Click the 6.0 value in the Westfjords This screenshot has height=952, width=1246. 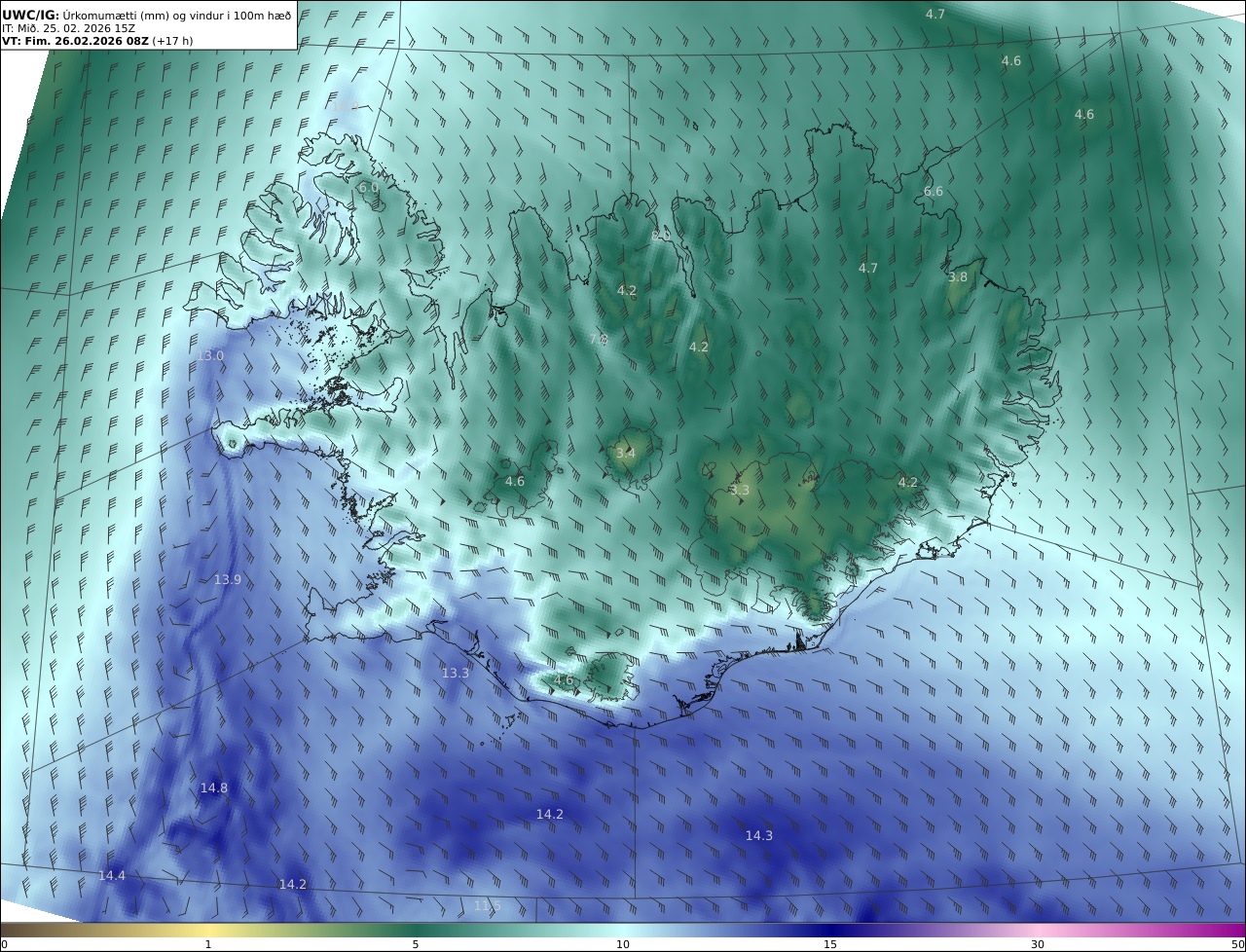pyautogui.click(x=368, y=187)
